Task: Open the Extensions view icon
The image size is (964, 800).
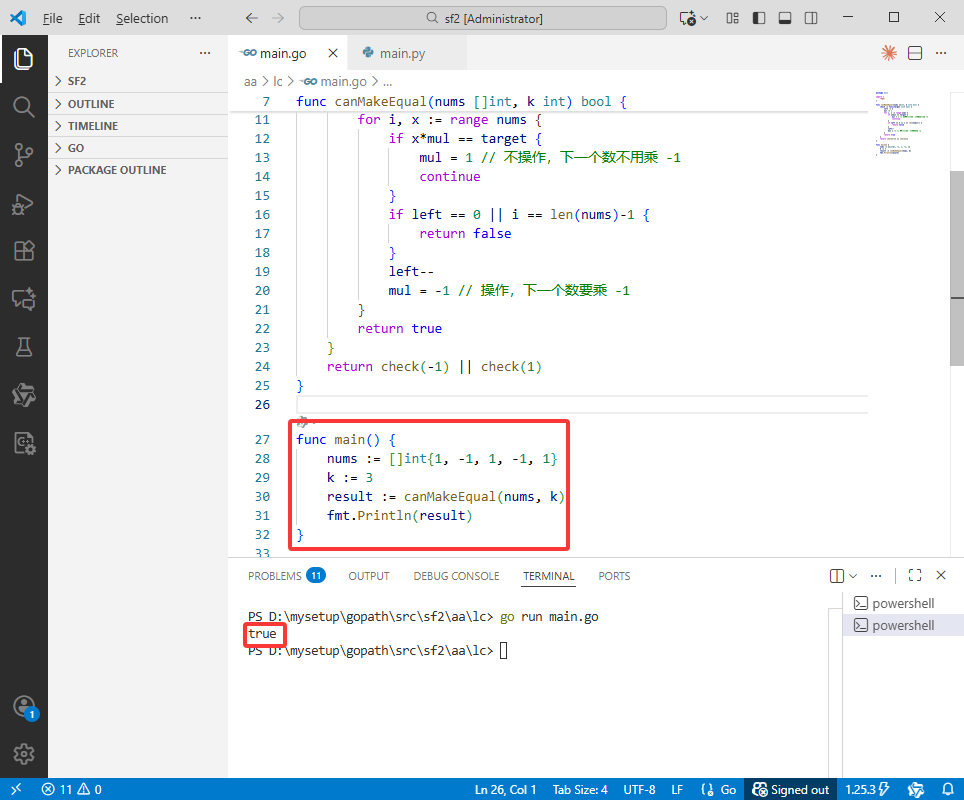Action: [x=23, y=251]
